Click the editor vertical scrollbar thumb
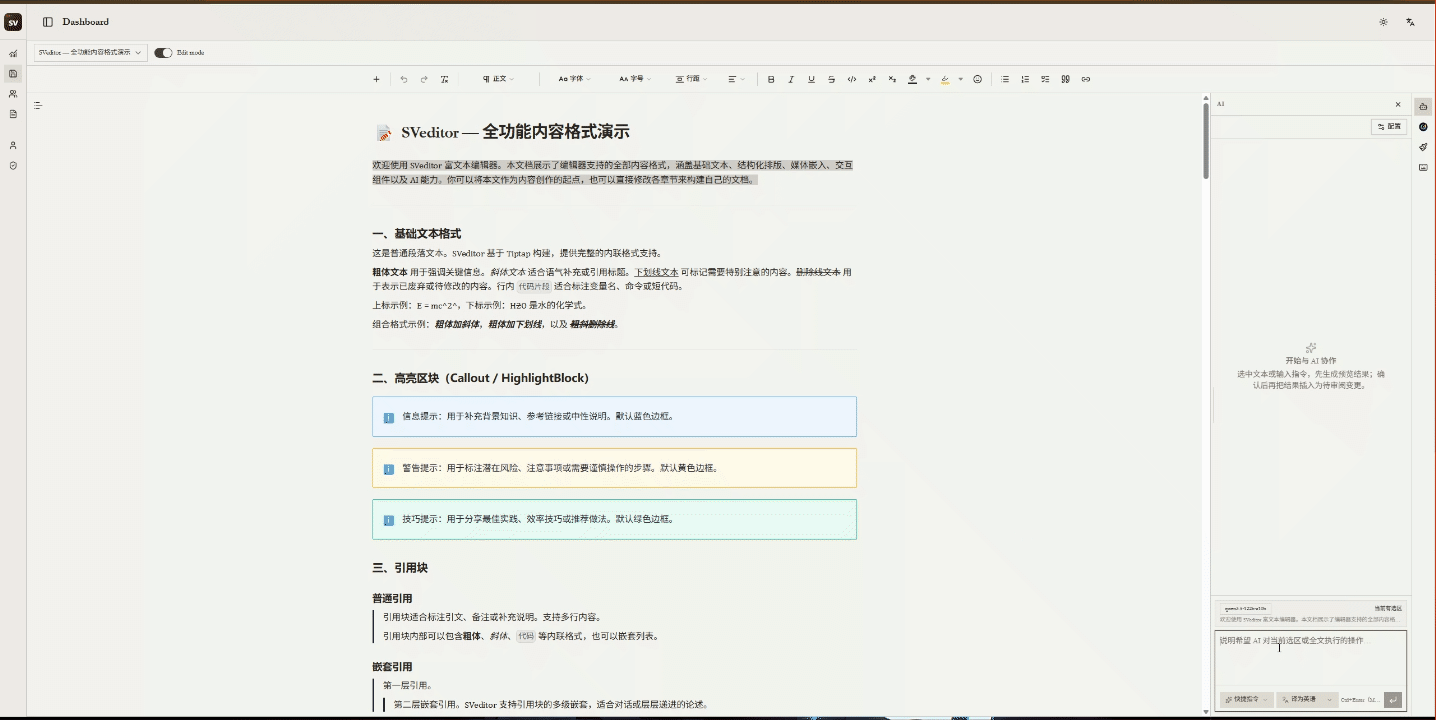This screenshot has width=1436, height=720. [1207, 140]
